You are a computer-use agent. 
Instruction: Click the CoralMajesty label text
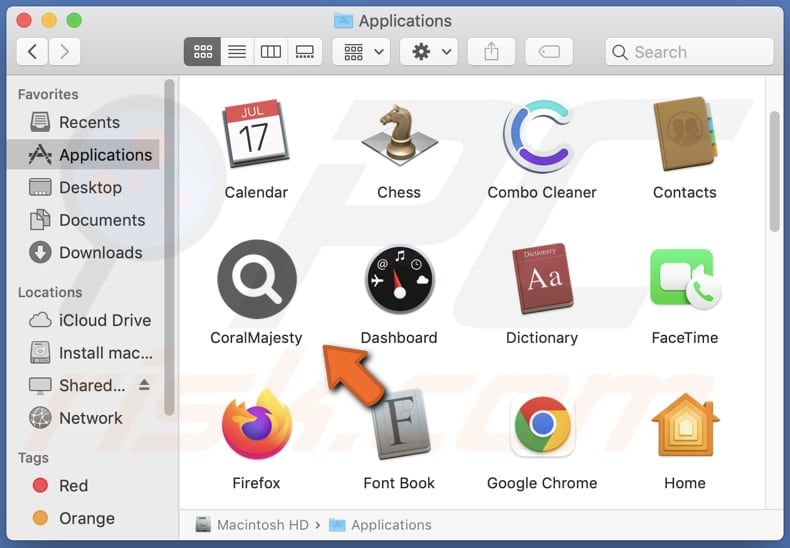(256, 337)
